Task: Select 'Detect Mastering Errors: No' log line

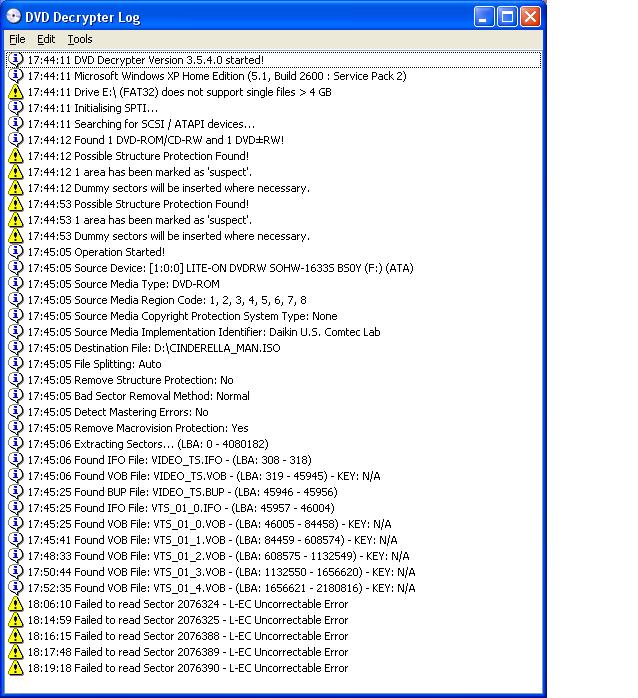Action: [118, 412]
